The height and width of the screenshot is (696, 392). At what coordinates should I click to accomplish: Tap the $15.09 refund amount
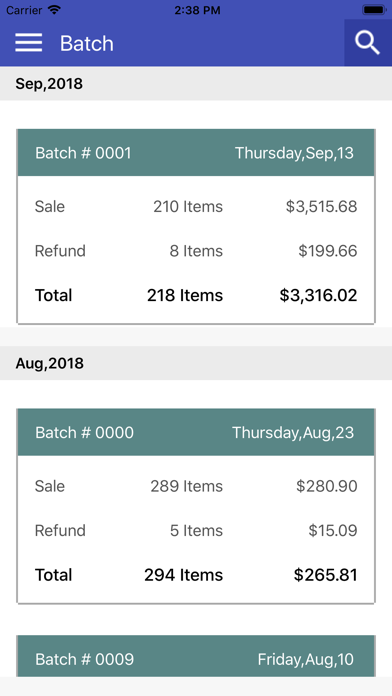point(333,530)
